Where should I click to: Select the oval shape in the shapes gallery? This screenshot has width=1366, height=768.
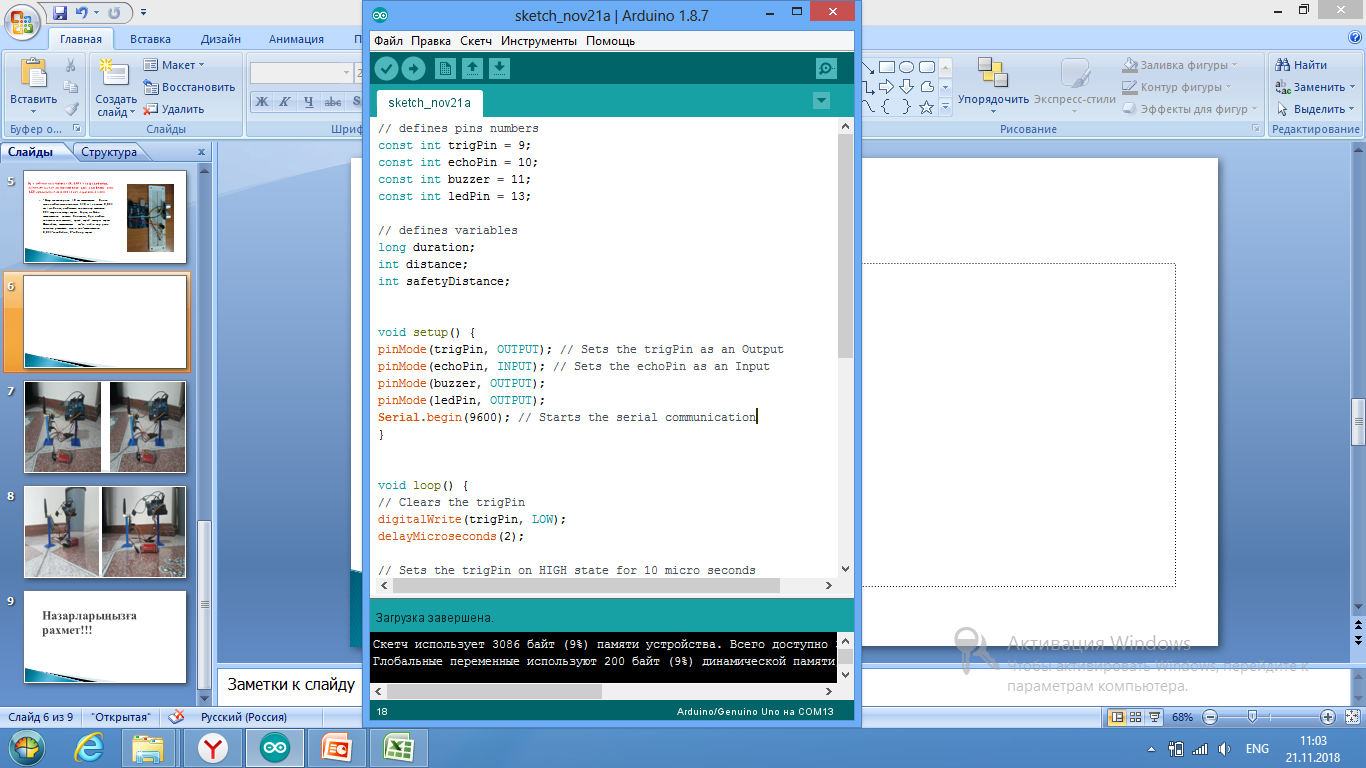tap(906, 67)
